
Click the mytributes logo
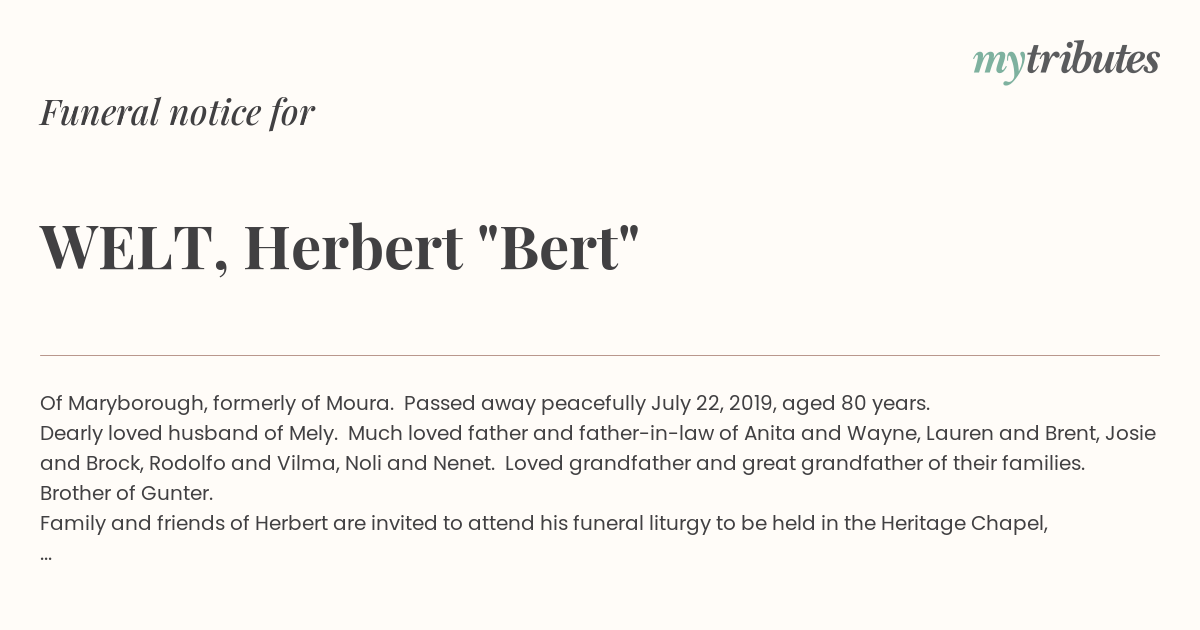point(1066,60)
